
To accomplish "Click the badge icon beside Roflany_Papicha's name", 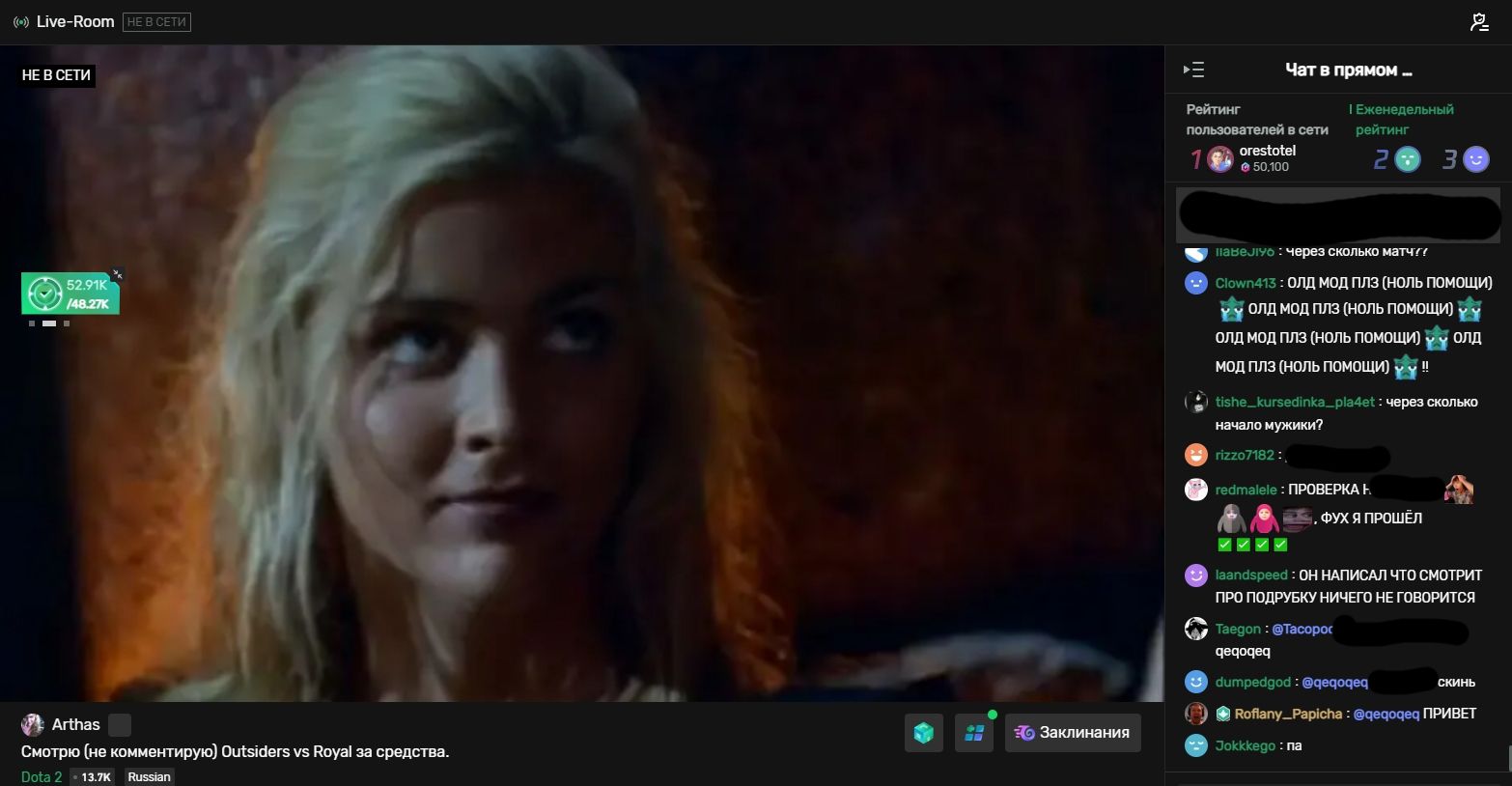I will (x=1223, y=714).
